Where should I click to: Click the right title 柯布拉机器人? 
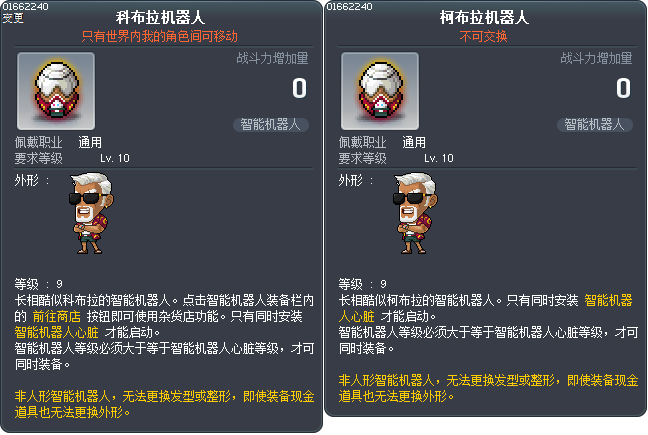tap(484, 18)
